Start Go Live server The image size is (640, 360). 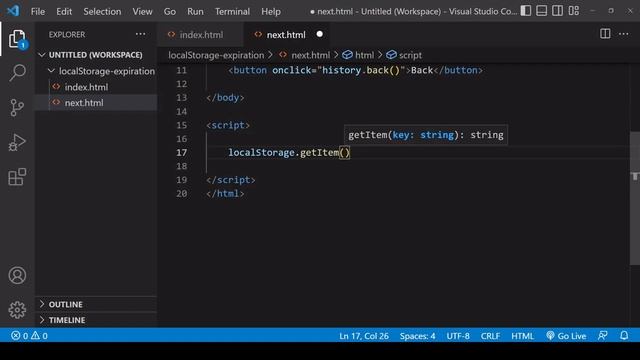[x=566, y=336]
